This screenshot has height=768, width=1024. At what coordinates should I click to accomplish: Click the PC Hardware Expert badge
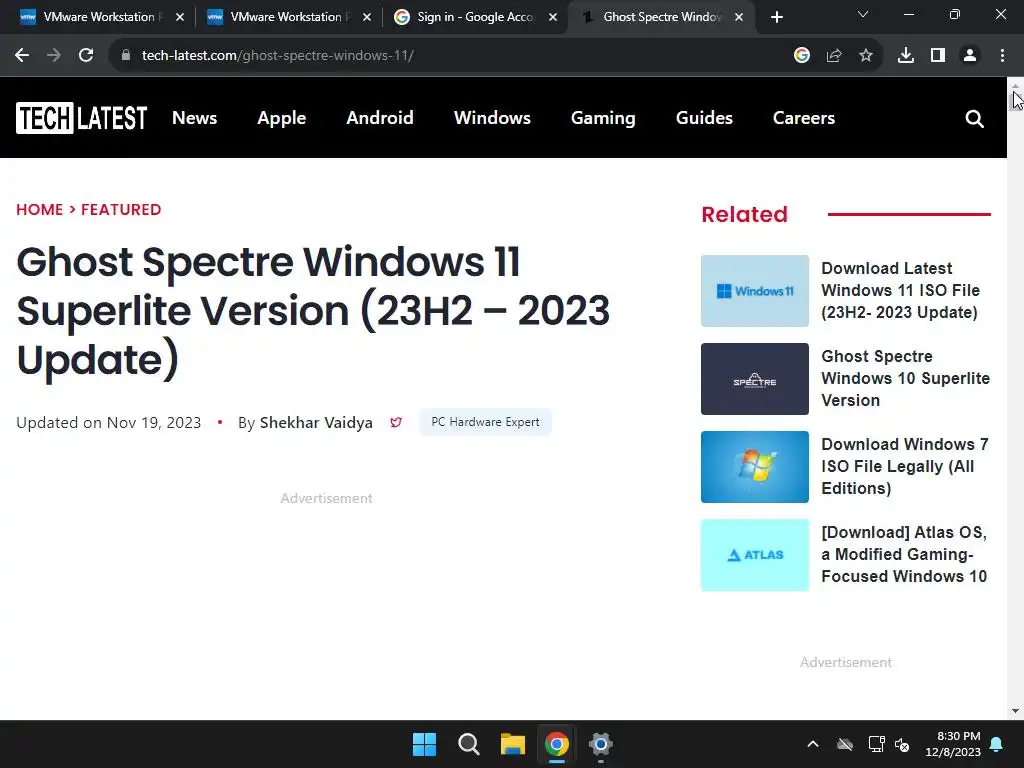tap(485, 422)
